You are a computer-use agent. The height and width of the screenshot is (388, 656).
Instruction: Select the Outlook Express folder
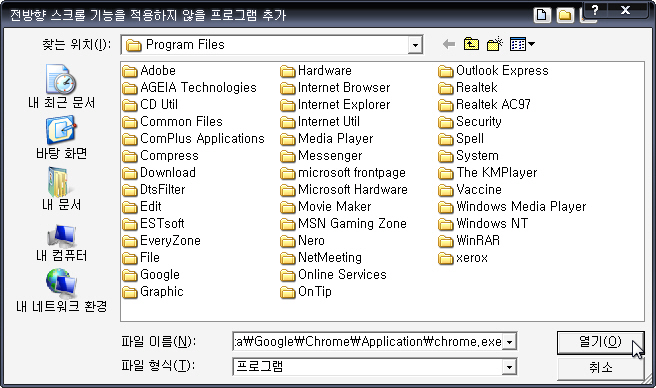[x=493, y=71]
